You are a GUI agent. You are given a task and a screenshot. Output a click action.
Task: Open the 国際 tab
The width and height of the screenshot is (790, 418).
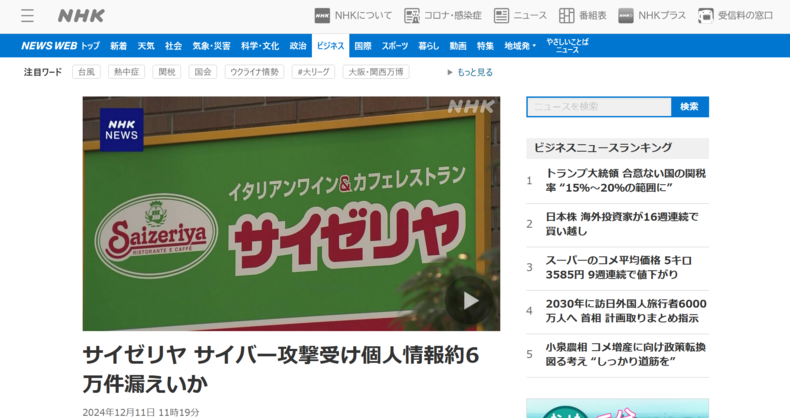coord(363,46)
